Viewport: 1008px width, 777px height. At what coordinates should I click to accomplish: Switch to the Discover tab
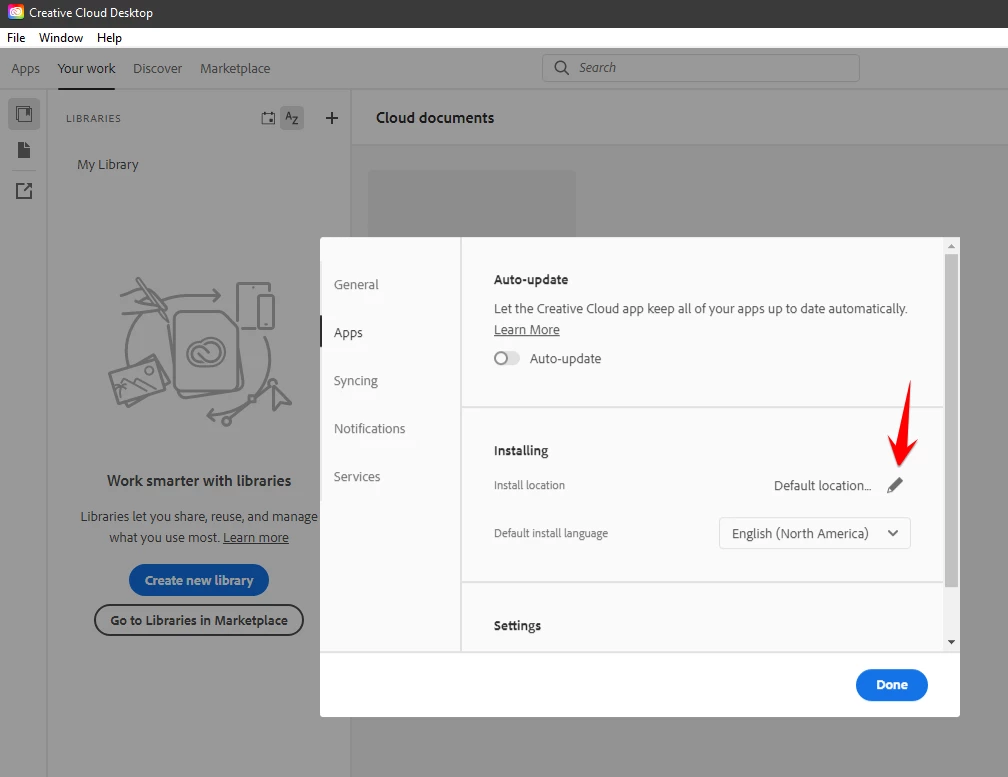tap(158, 69)
